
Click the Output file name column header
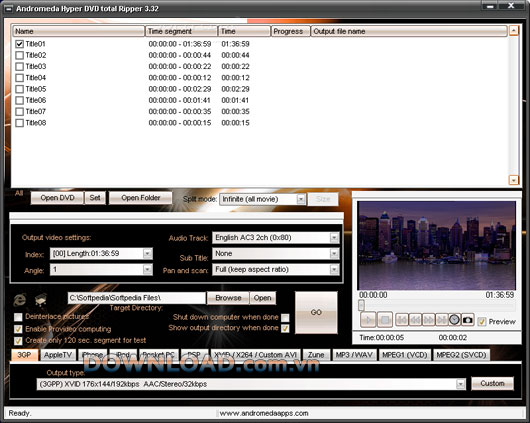coord(409,31)
